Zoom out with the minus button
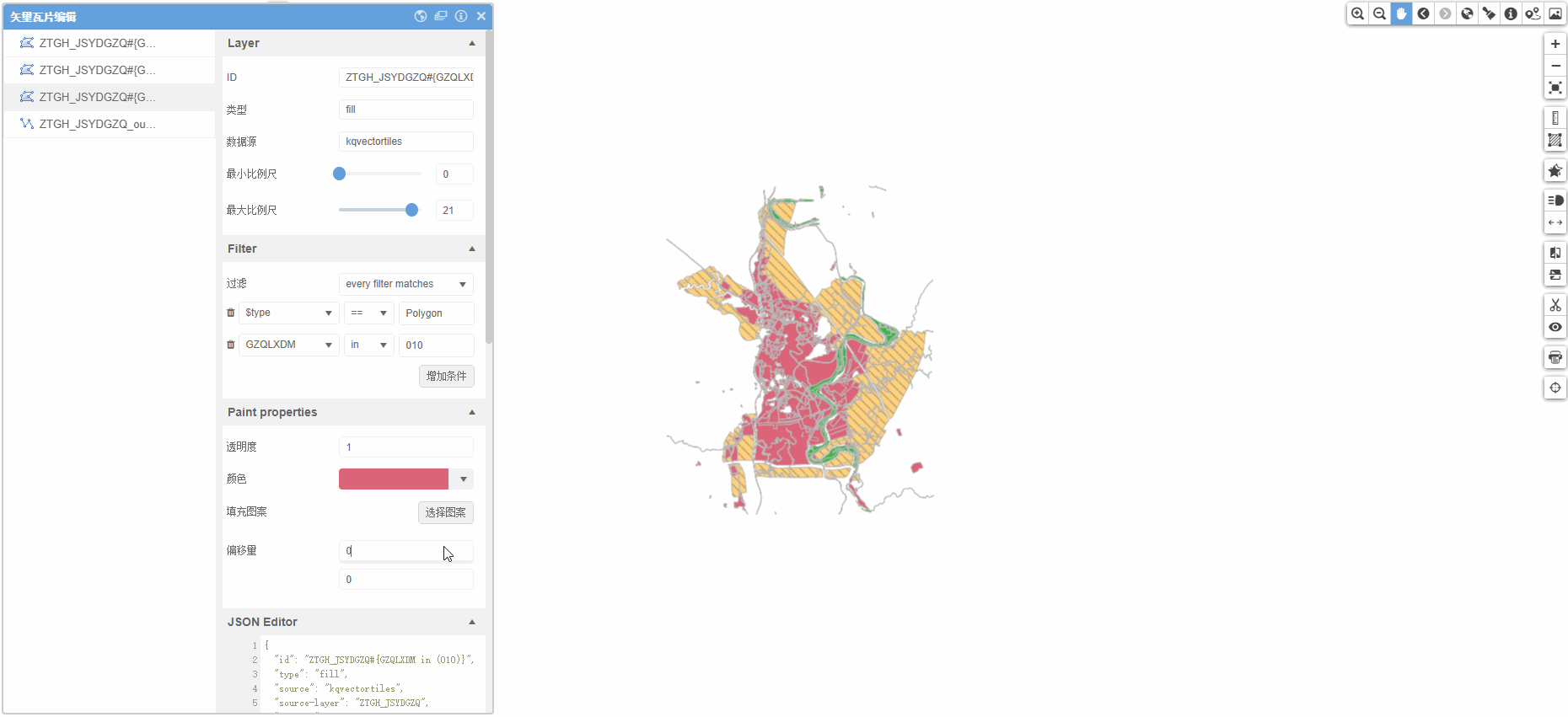This screenshot has height=717, width=1568. [x=1555, y=66]
